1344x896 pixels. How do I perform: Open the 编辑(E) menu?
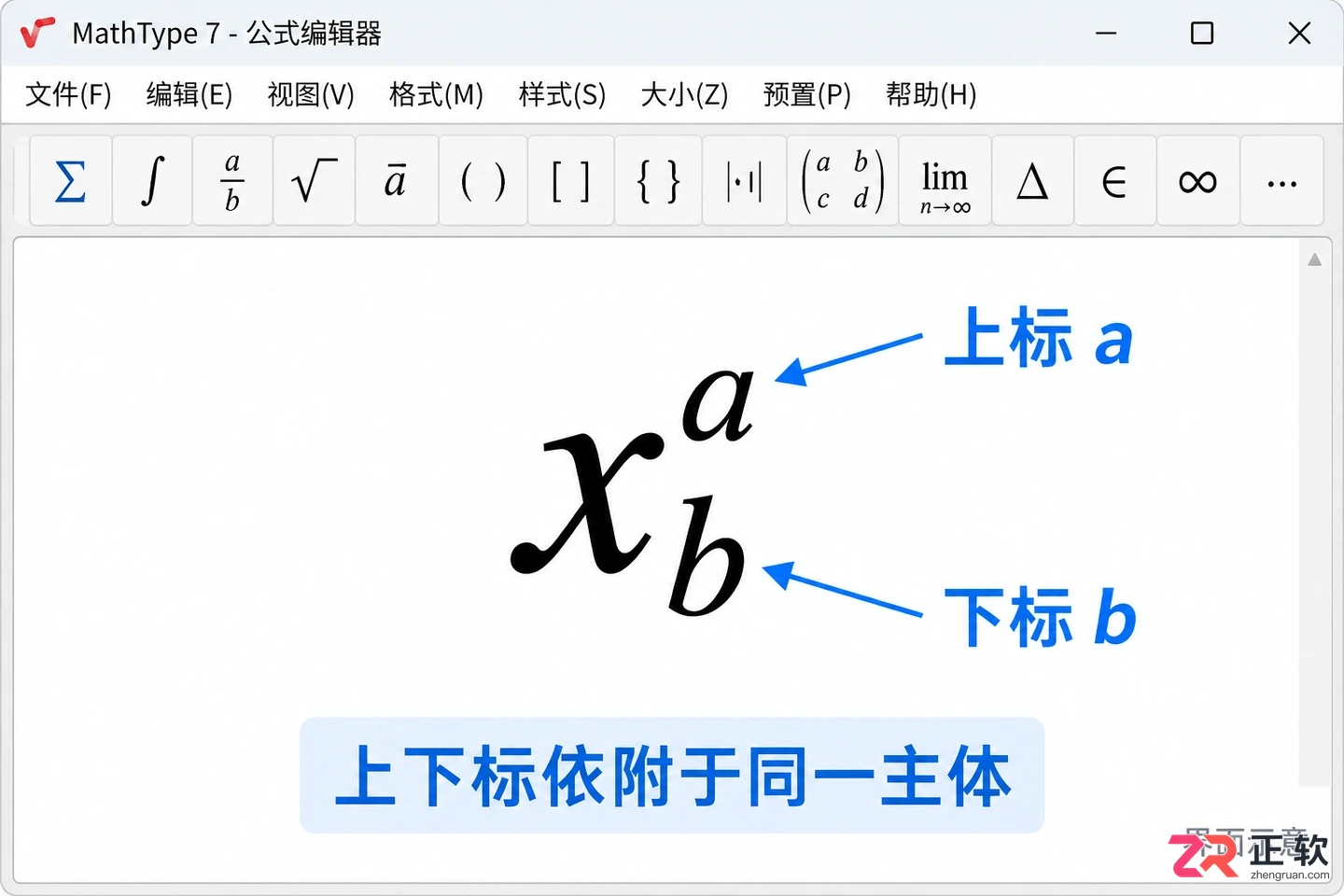pos(189,94)
